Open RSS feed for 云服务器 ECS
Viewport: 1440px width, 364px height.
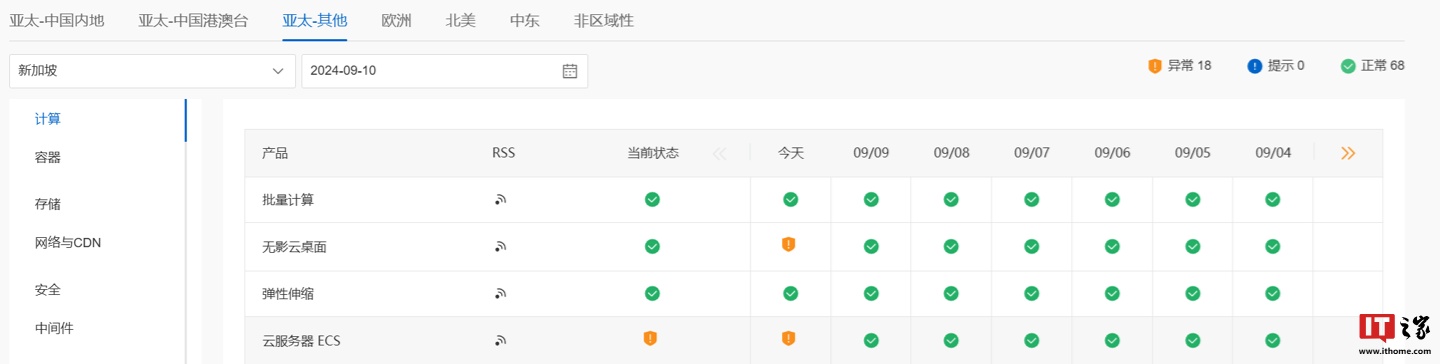[501, 341]
